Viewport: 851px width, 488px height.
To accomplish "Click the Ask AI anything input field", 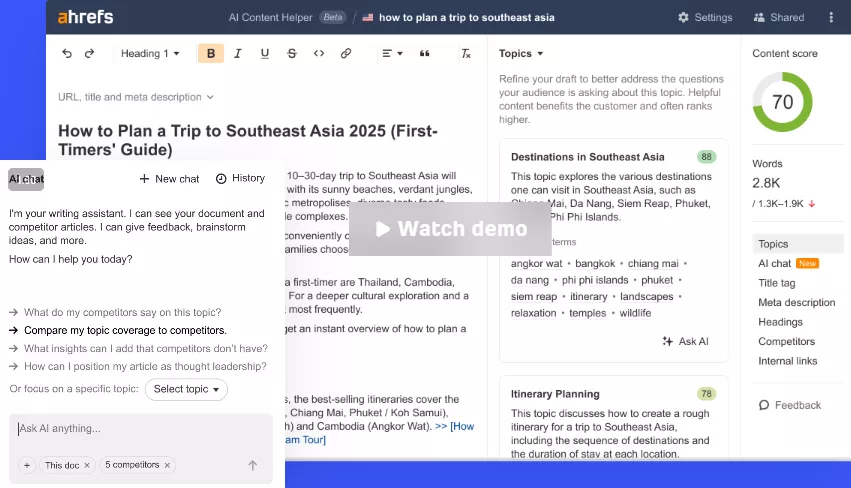I will tap(140, 429).
